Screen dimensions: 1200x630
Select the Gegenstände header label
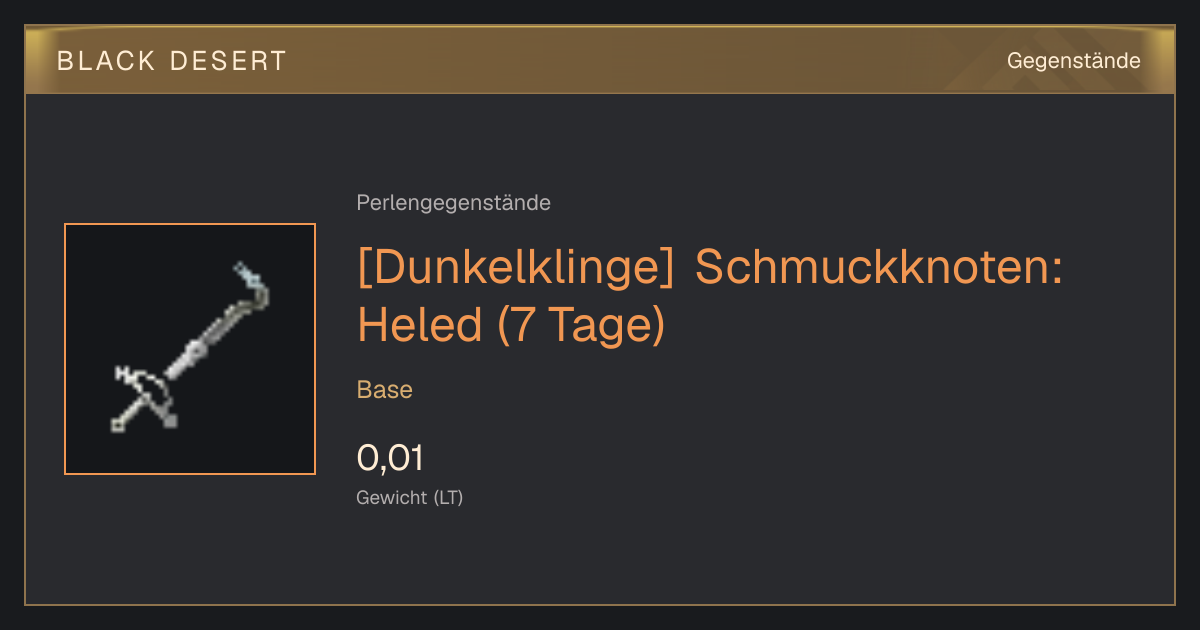coord(1074,61)
